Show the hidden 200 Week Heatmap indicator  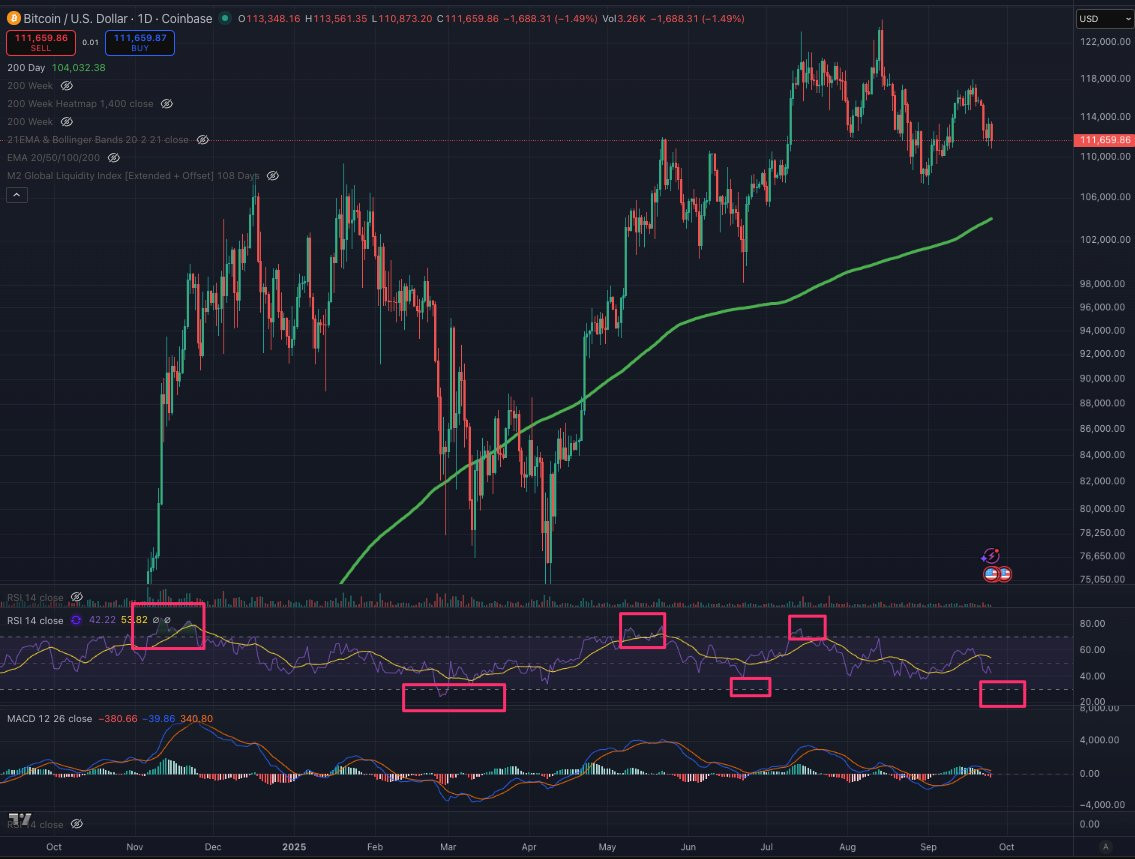coord(166,103)
